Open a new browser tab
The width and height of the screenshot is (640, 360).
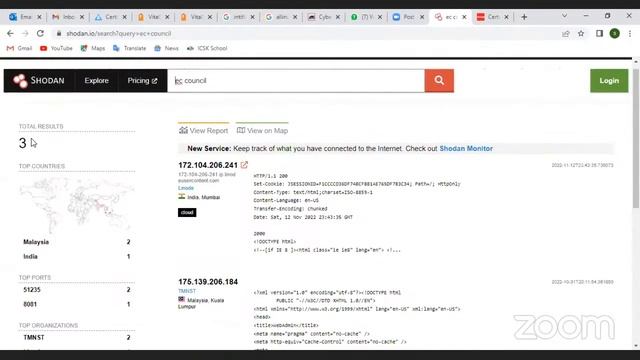(x=524, y=17)
